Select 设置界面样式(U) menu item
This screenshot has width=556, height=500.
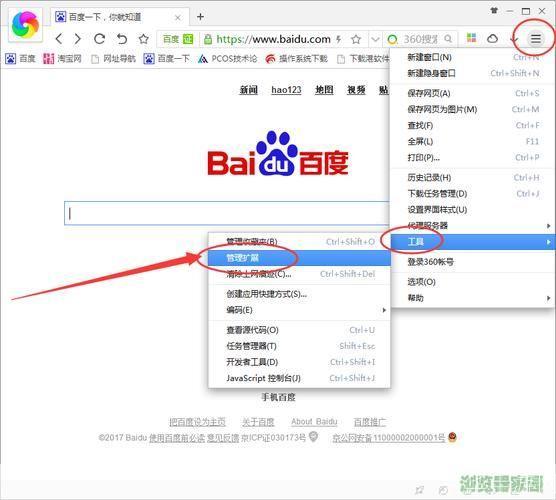click(473, 210)
